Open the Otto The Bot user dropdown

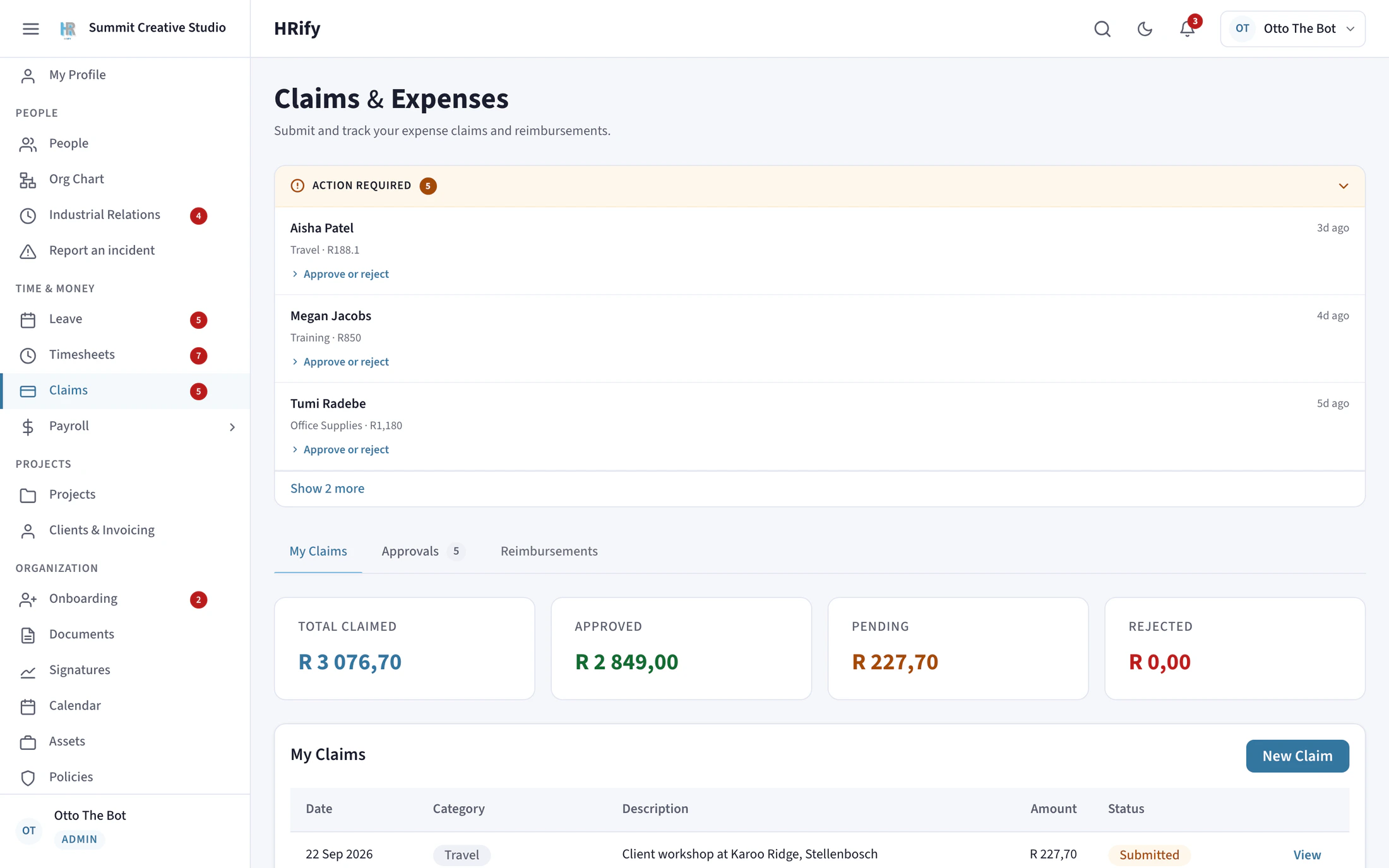[1292, 29]
